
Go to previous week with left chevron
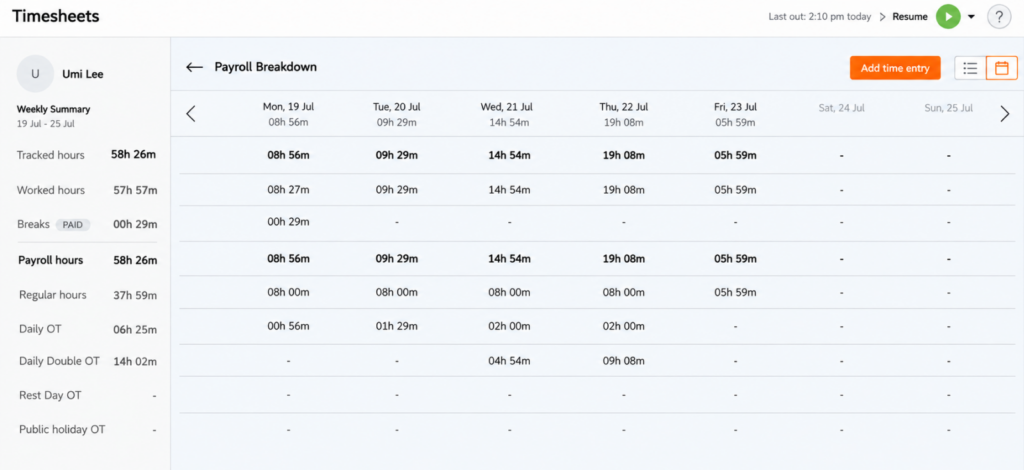191,114
